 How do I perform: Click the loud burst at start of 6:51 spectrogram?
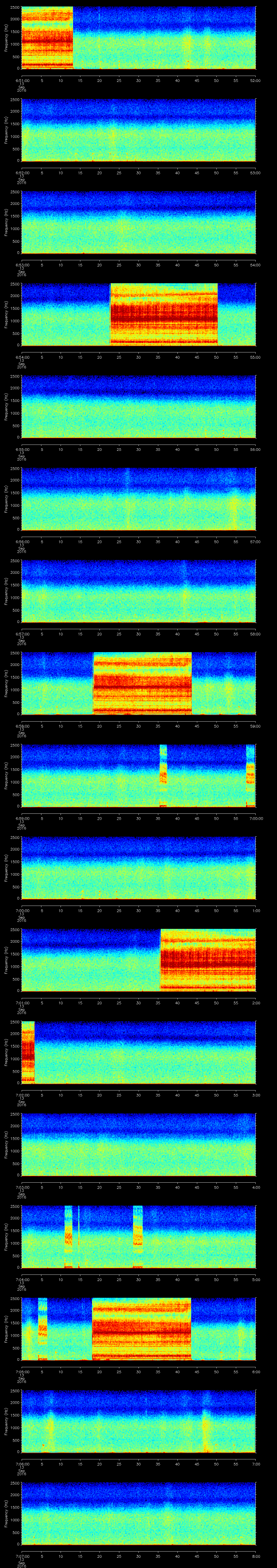coord(47,38)
